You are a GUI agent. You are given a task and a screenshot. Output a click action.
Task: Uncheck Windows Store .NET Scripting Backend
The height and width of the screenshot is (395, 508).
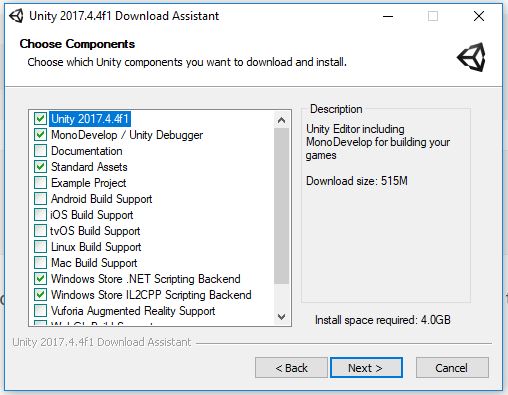tap(40, 279)
